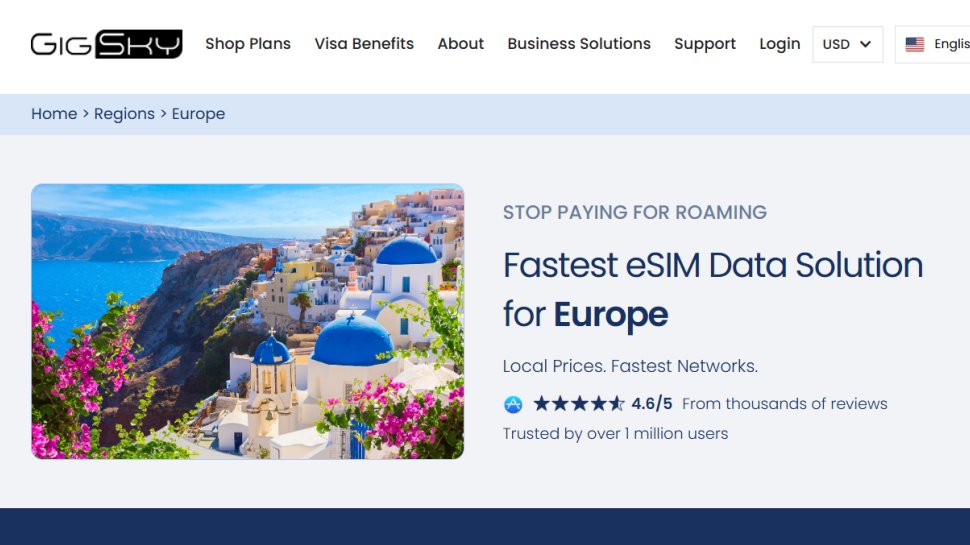Go to Home via breadcrumb

pos(54,114)
